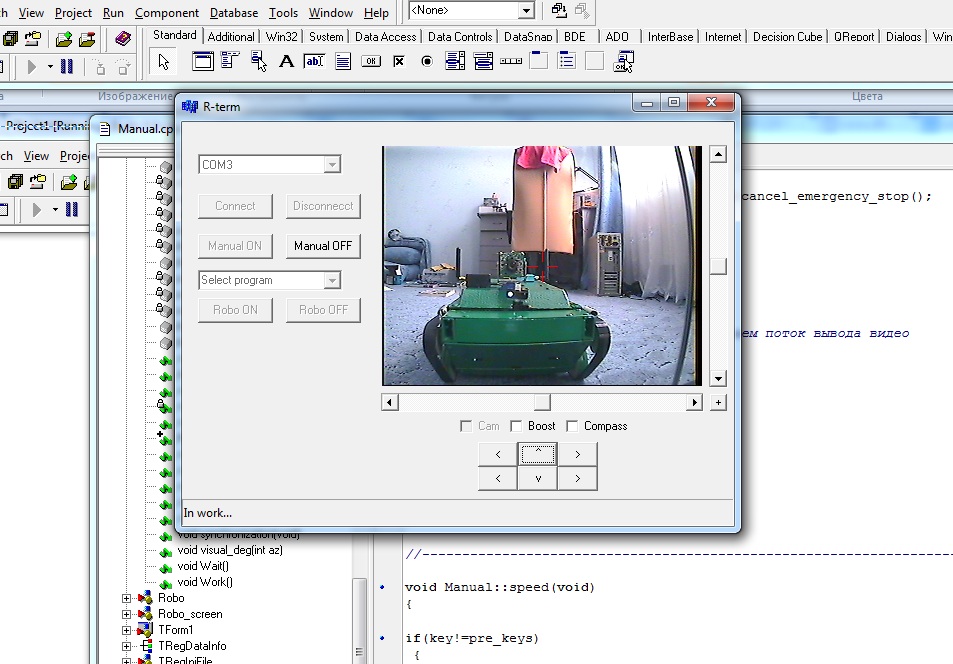Enable the Boost checkbox

tap(516, 426)
